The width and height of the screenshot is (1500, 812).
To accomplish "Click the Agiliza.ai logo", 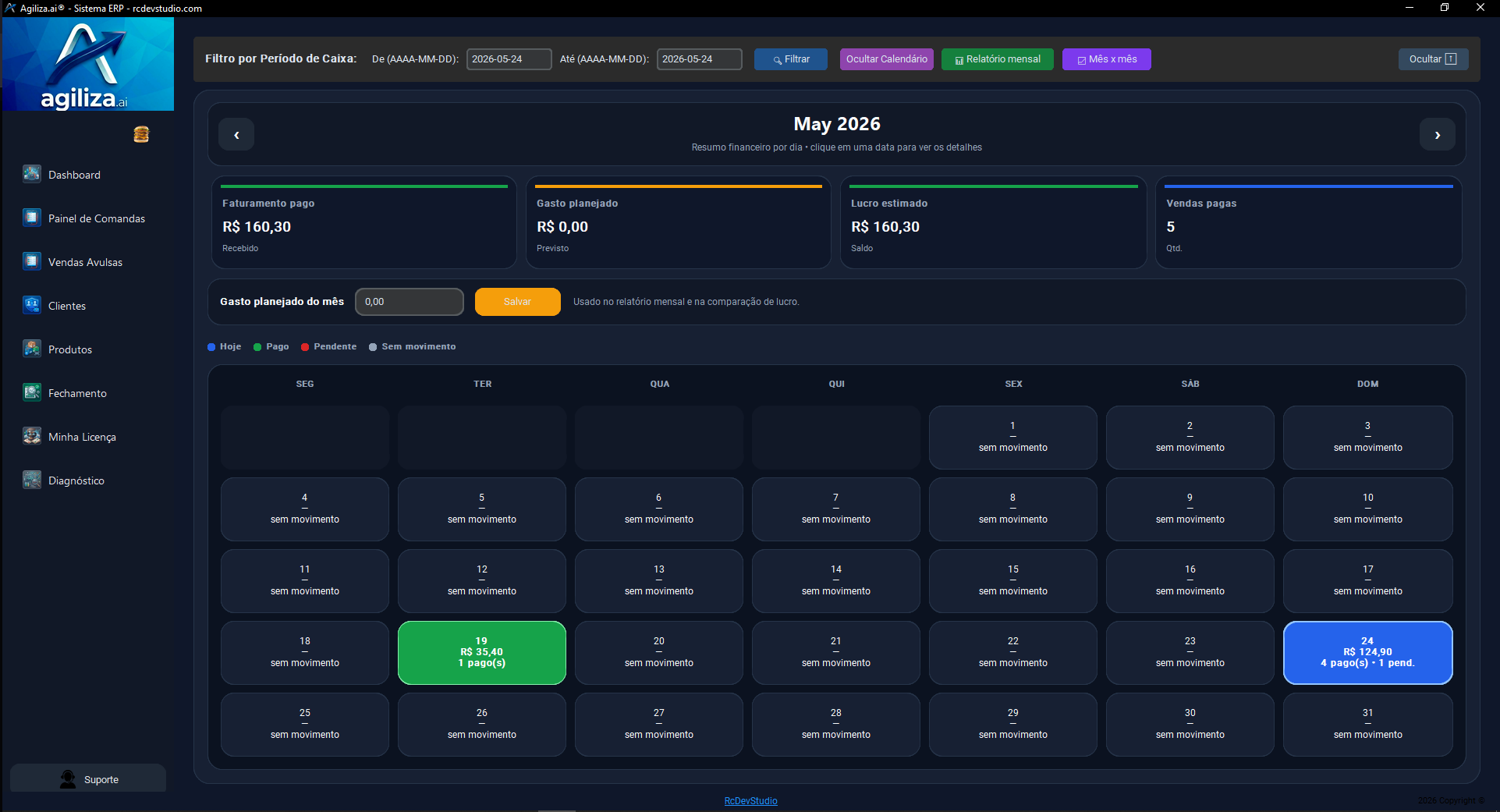I will [88, 64].
